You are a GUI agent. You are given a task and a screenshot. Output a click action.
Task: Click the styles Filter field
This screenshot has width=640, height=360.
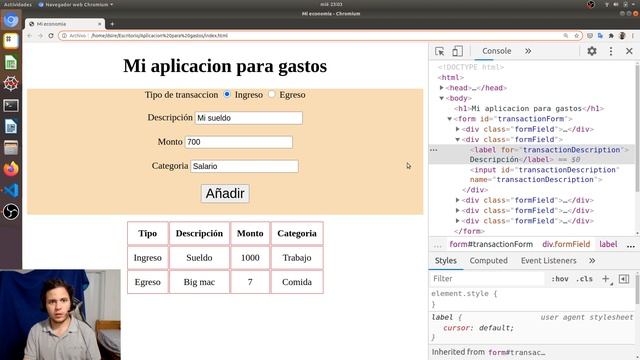coord(488,279)
